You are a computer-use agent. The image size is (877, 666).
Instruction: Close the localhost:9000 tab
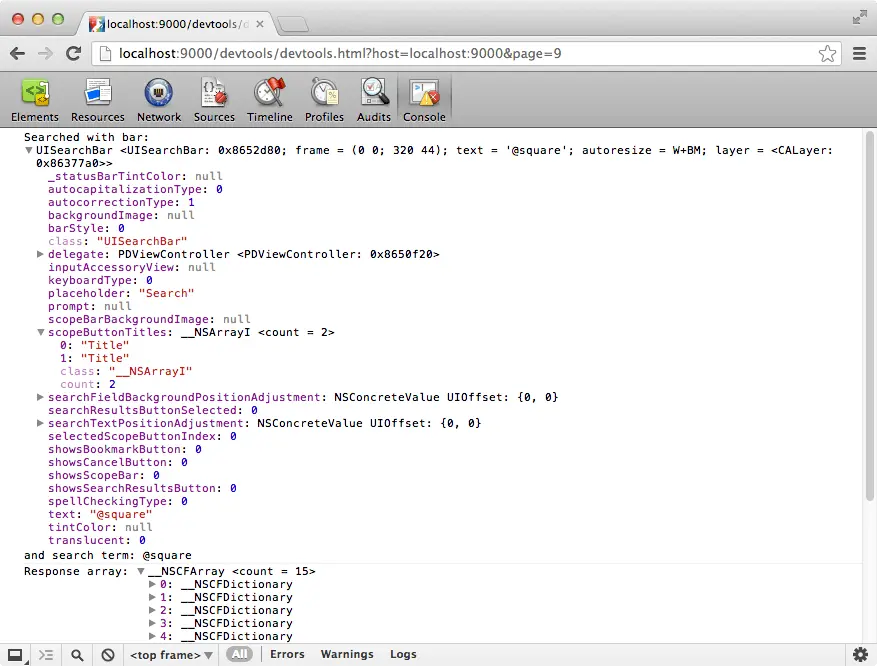[x=260, y=24]
